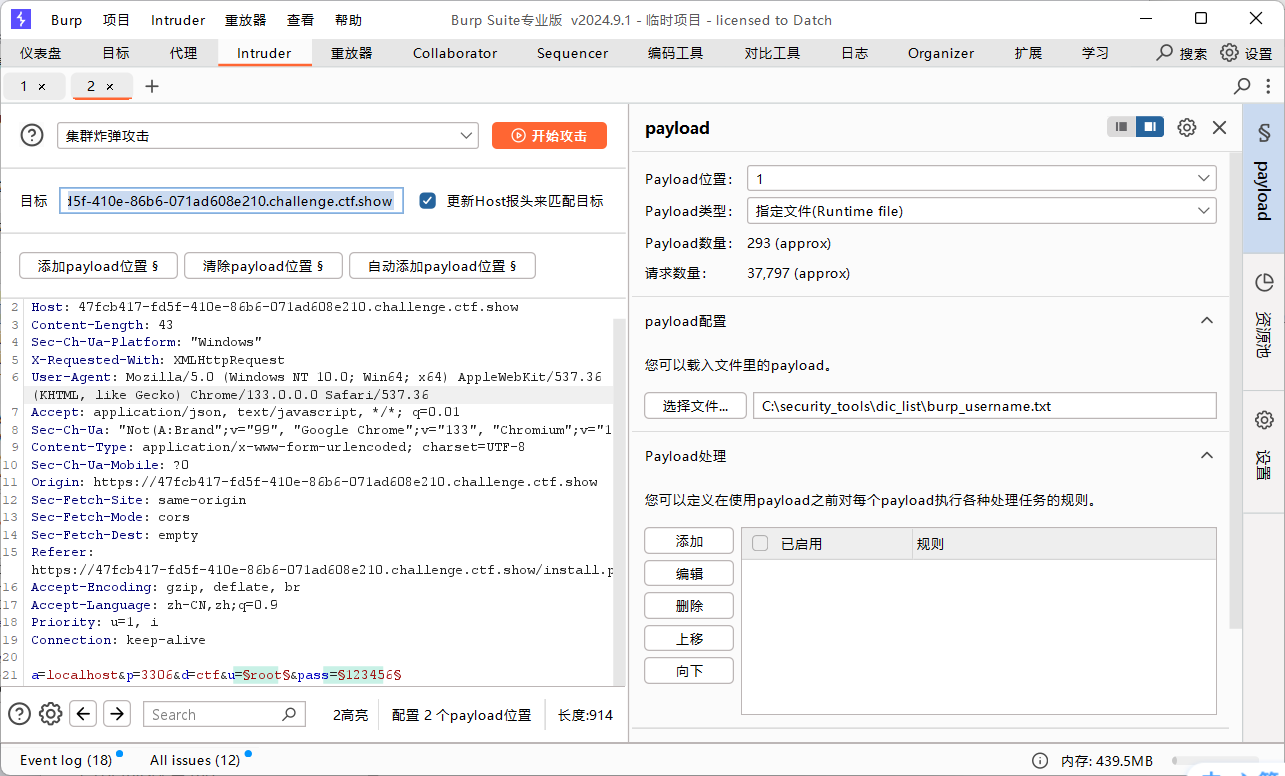Click 清除payload位置 § button
Image resolution: width=1285 pixels, height=776 pixels.
pos(263,266)
